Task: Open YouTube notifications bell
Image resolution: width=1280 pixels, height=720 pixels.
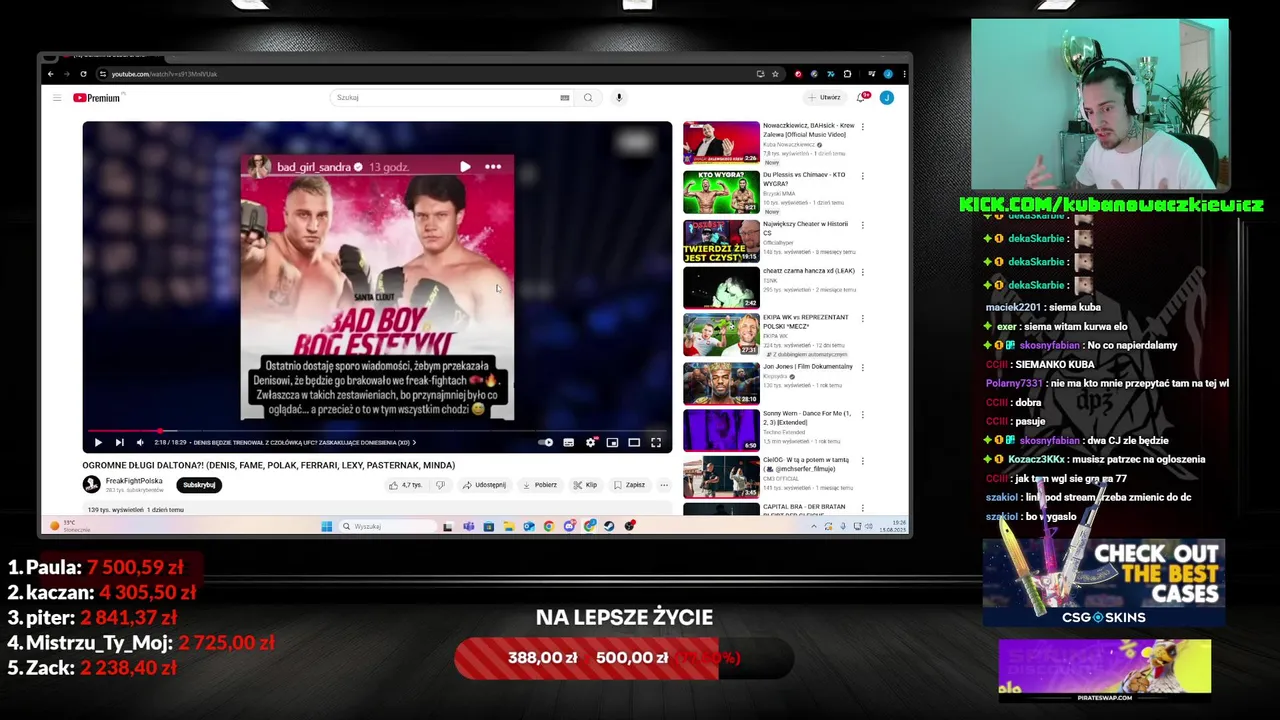Action: [861, 98]
